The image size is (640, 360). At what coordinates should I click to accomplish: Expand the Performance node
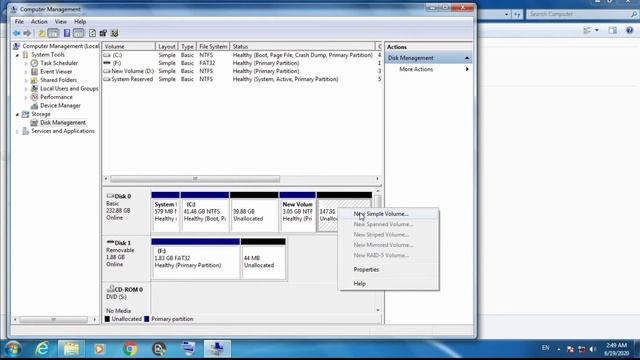pyautogui.click(x=26, y=97)
